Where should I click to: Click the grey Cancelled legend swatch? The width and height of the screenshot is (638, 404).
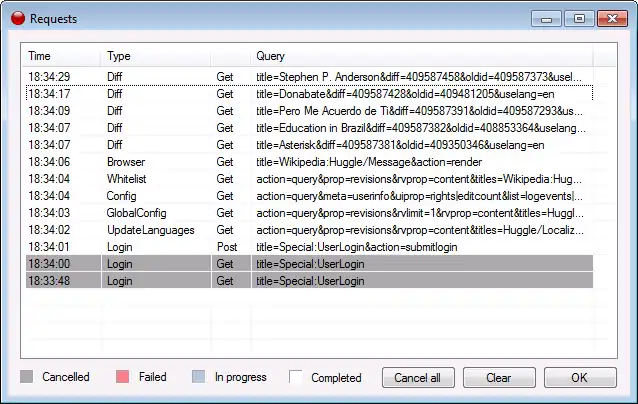click(27, 377)
